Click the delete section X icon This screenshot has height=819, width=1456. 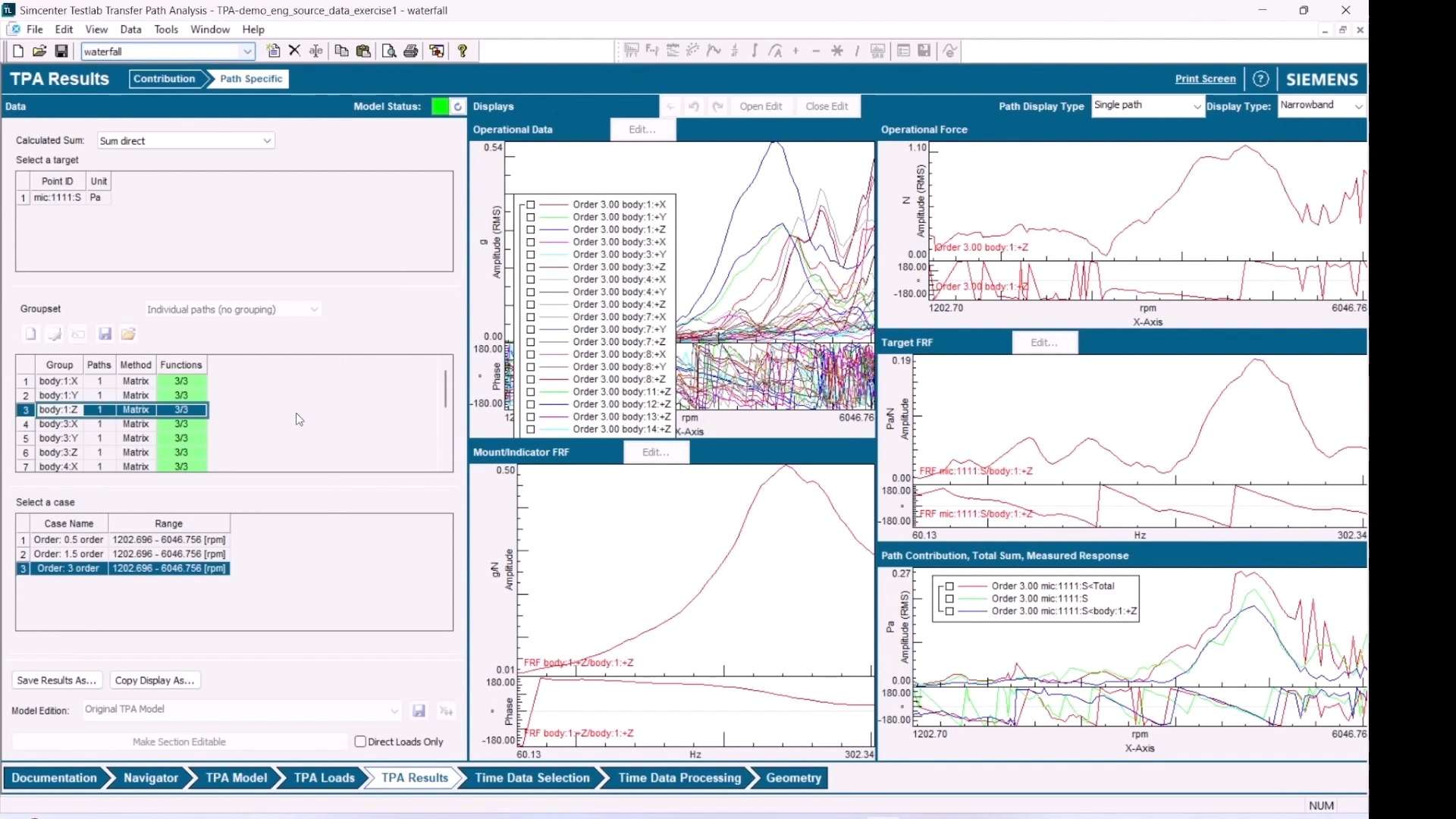pos(295,51)
